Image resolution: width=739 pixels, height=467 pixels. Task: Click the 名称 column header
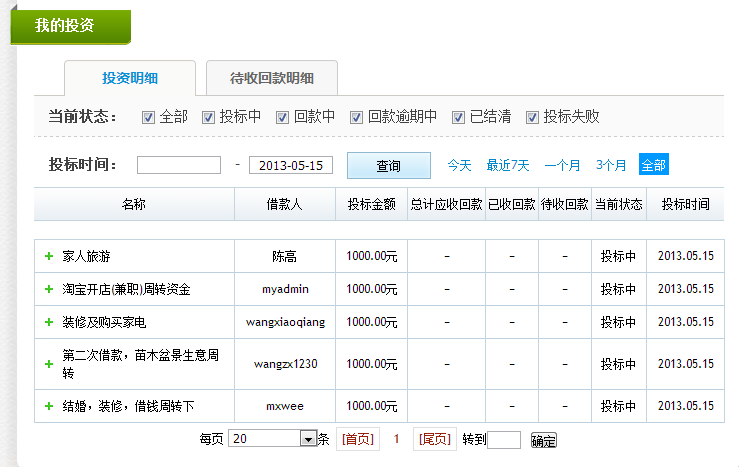click(134, 204)
